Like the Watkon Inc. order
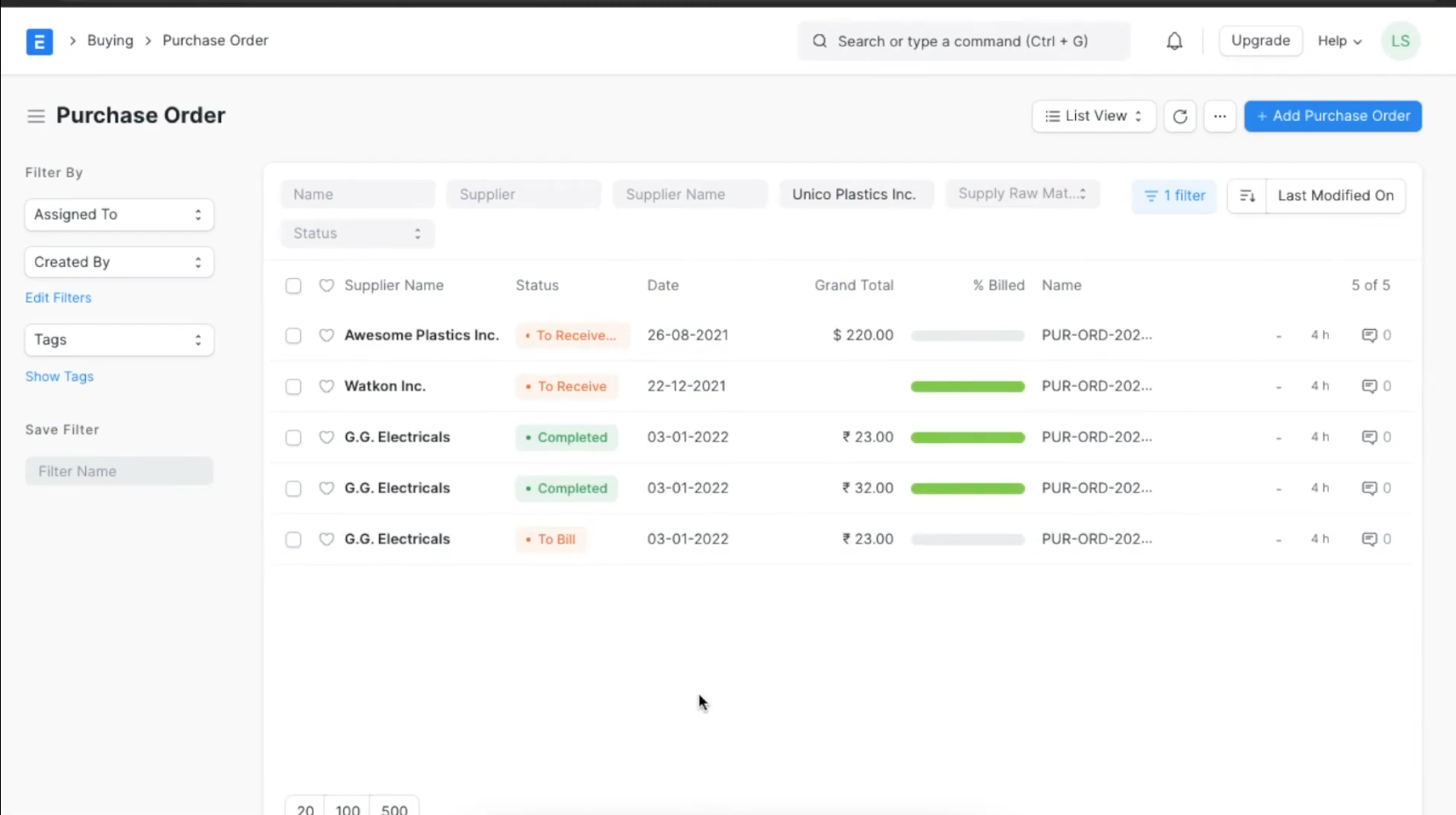 pos(326,386)
